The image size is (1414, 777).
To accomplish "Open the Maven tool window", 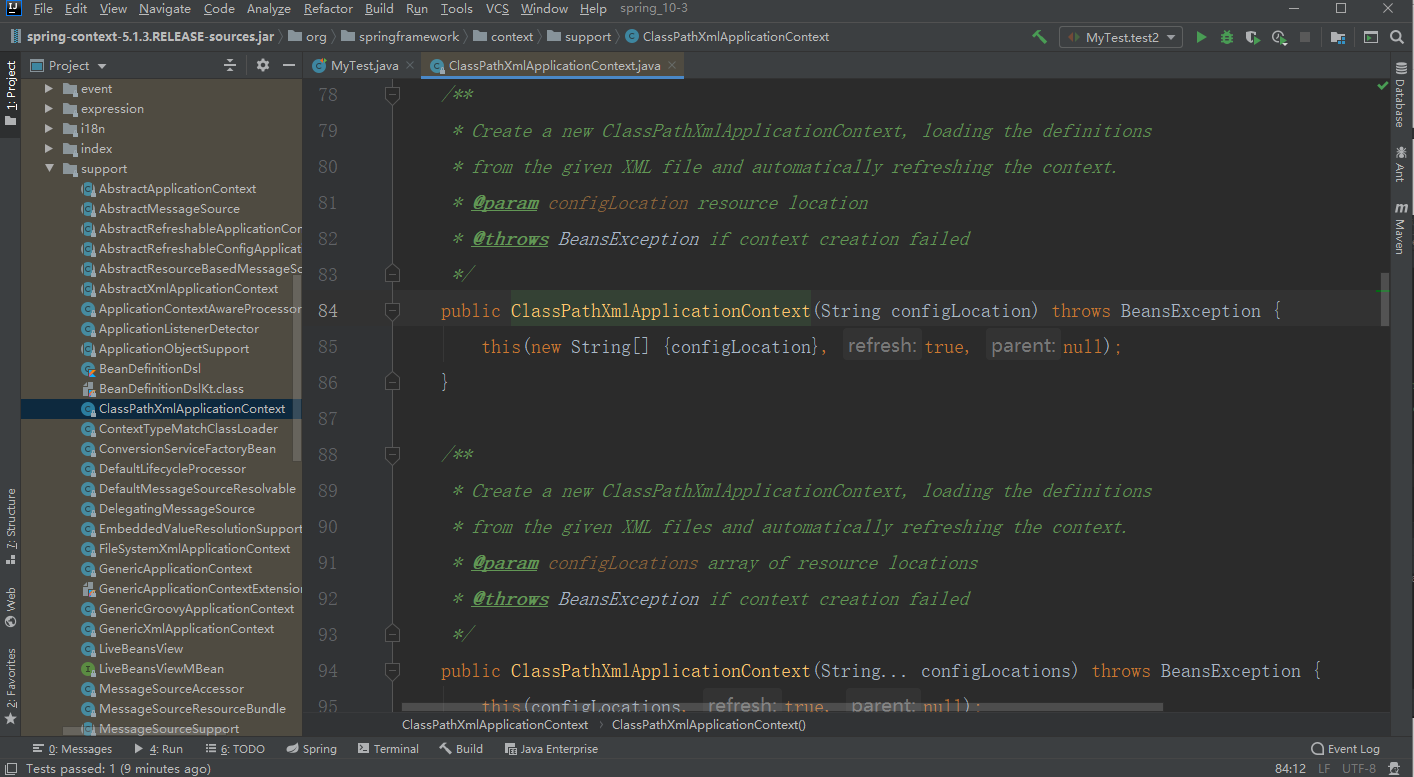I will pyautogui.click(x=1400, y=228).
